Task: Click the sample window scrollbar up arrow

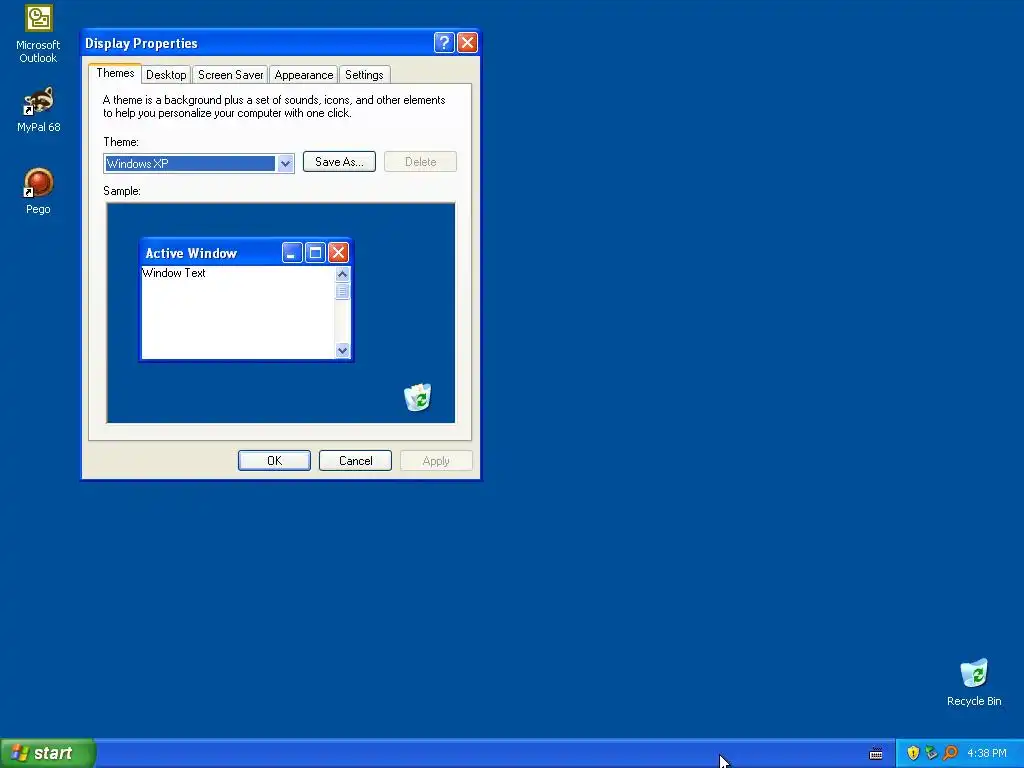Action: tap(342, 274)
